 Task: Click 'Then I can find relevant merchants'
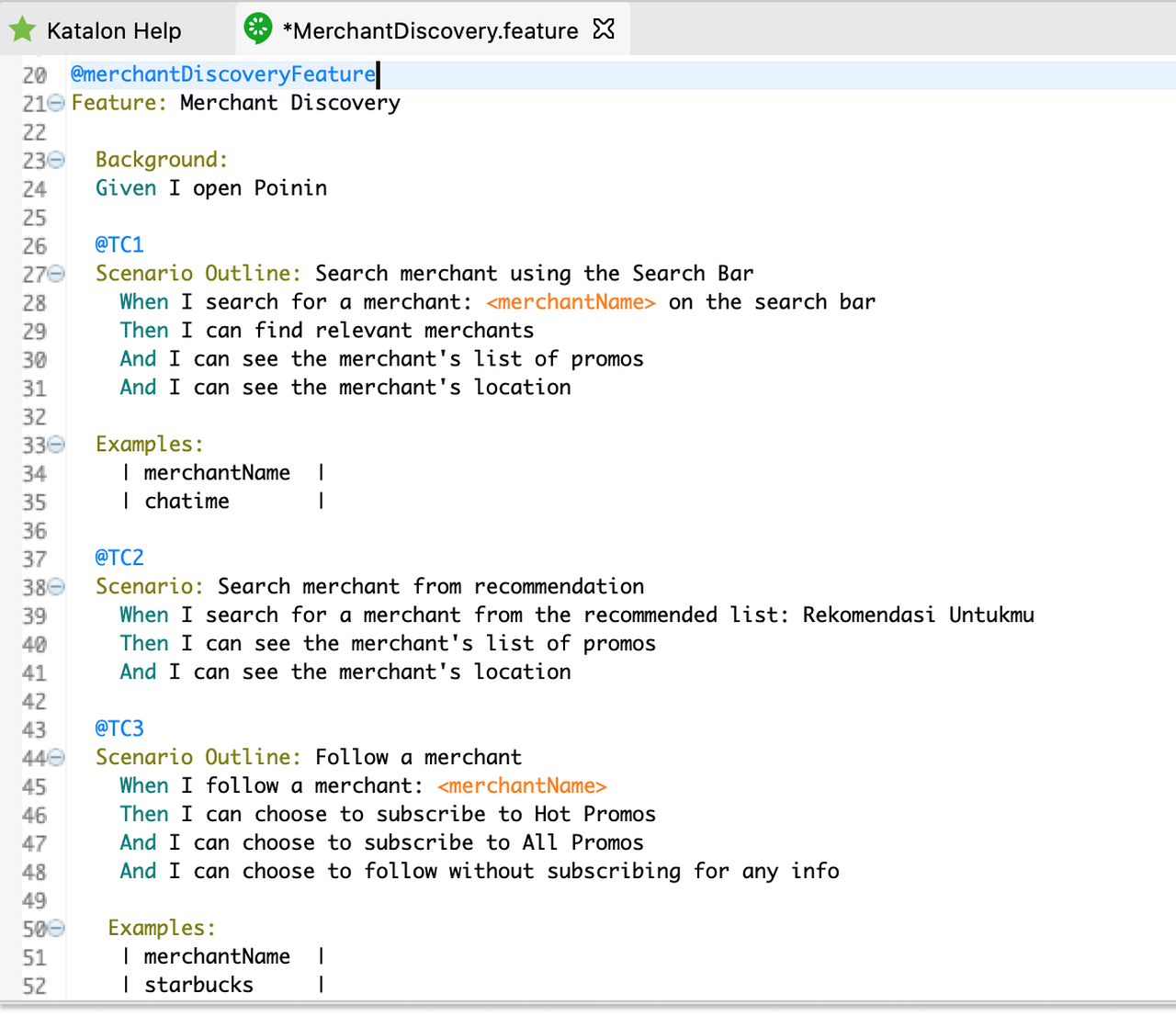326,331
